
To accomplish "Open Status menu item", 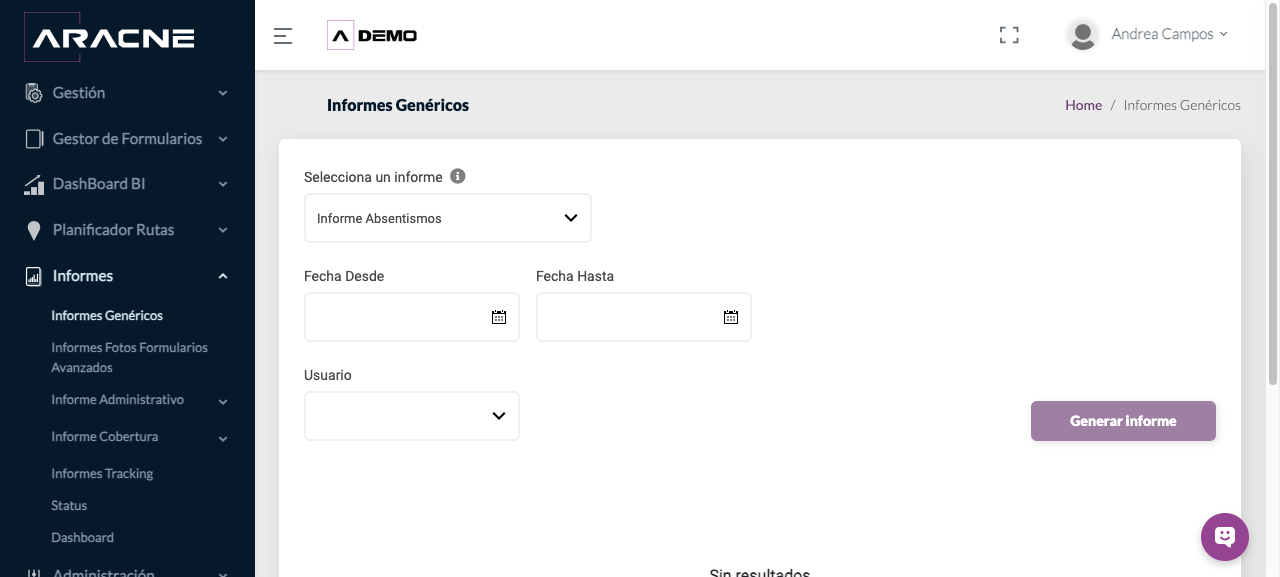I will click(x=69, y=505).
